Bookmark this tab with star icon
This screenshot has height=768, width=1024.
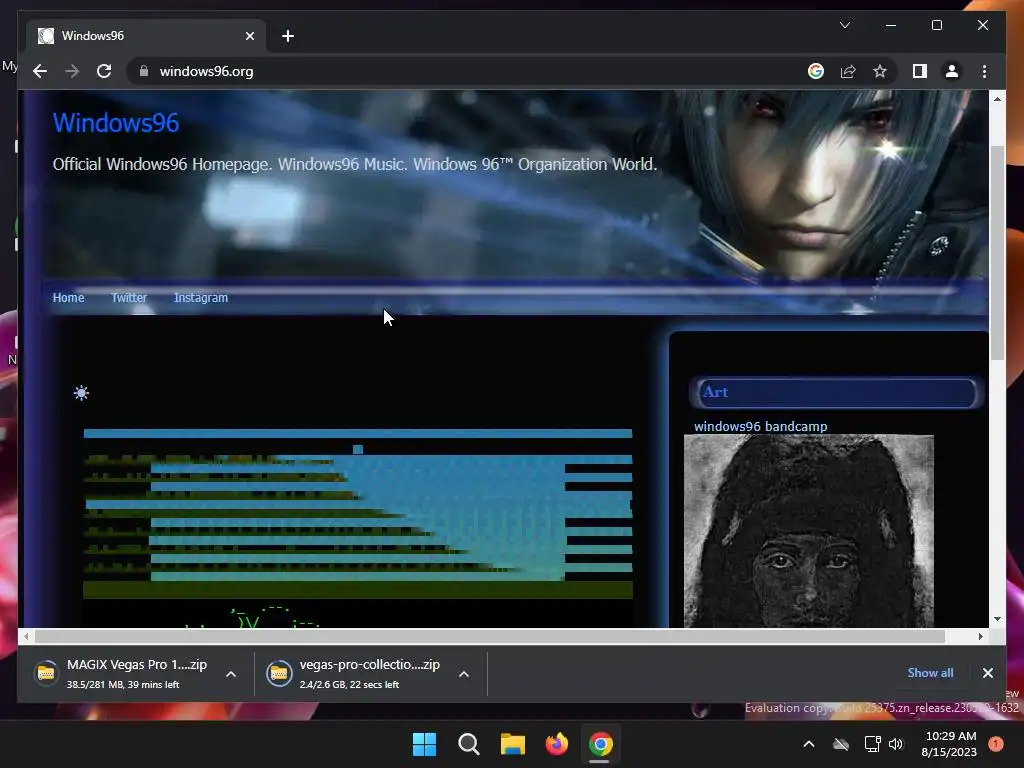880,71
